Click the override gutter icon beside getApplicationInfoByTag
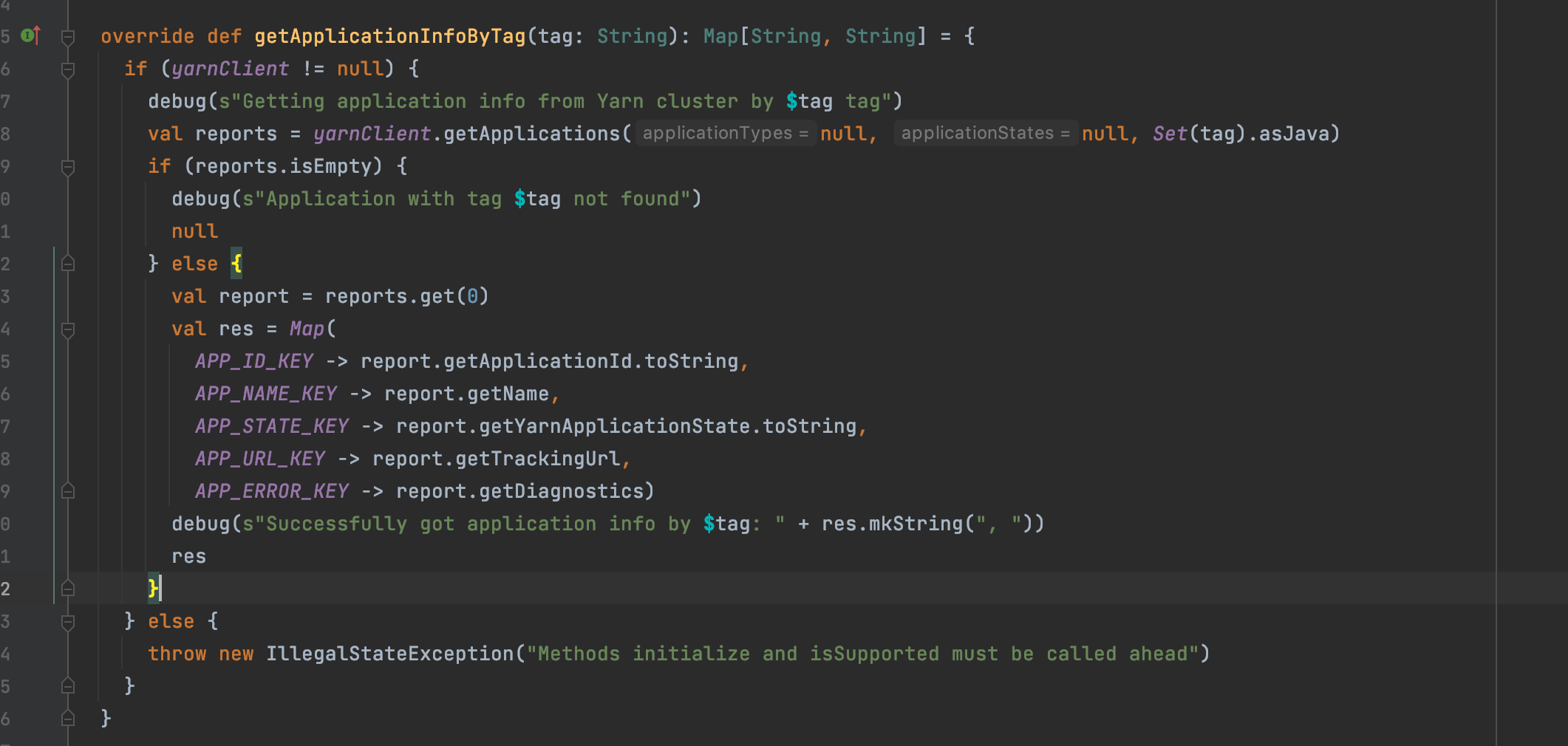Viewport: 1568px width, 746px height. (x=30, y=35)
